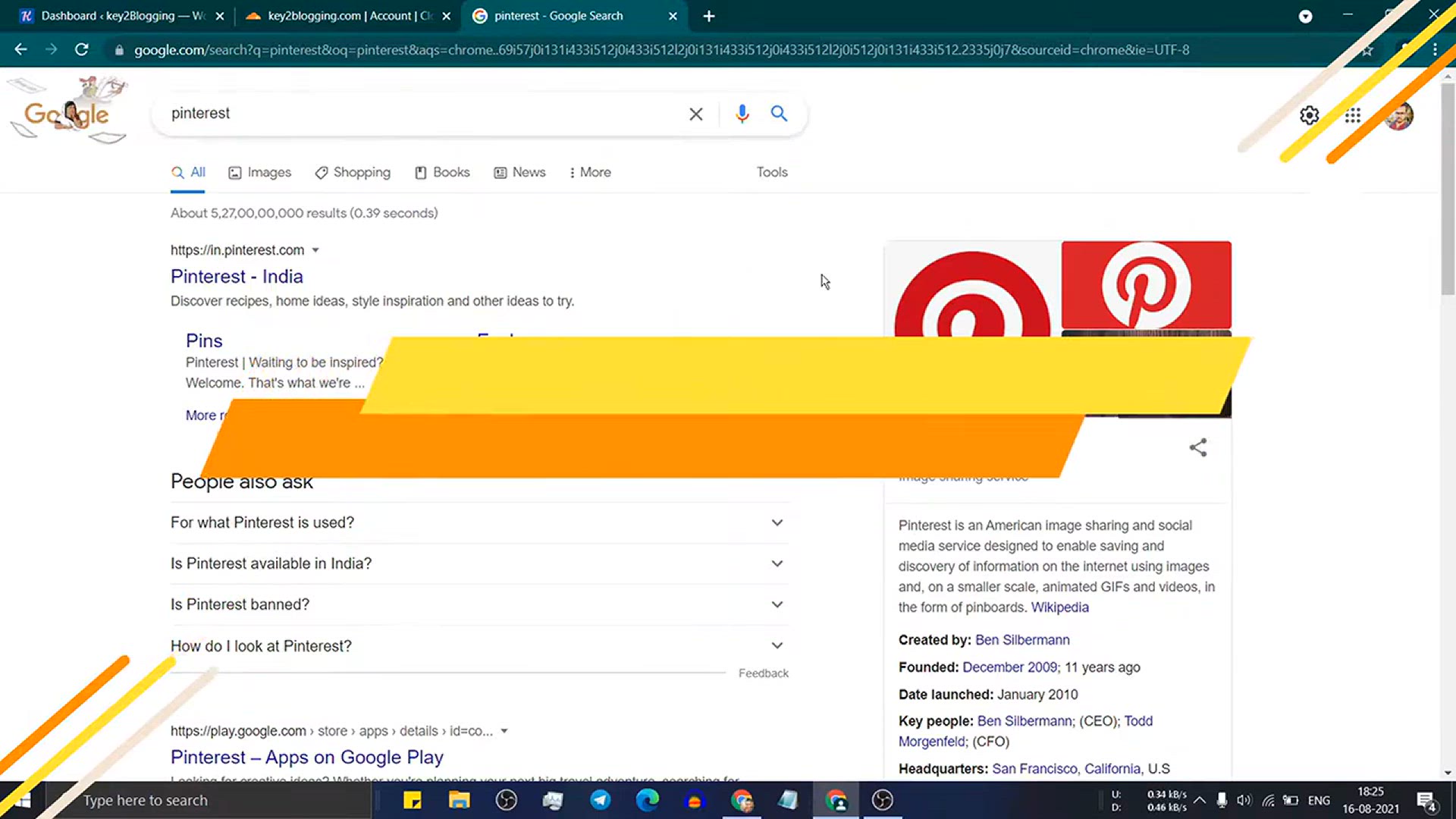
Task: Open dropdown arrow next to in.pinterest.com URL
Action: click(x=315, y=250)
